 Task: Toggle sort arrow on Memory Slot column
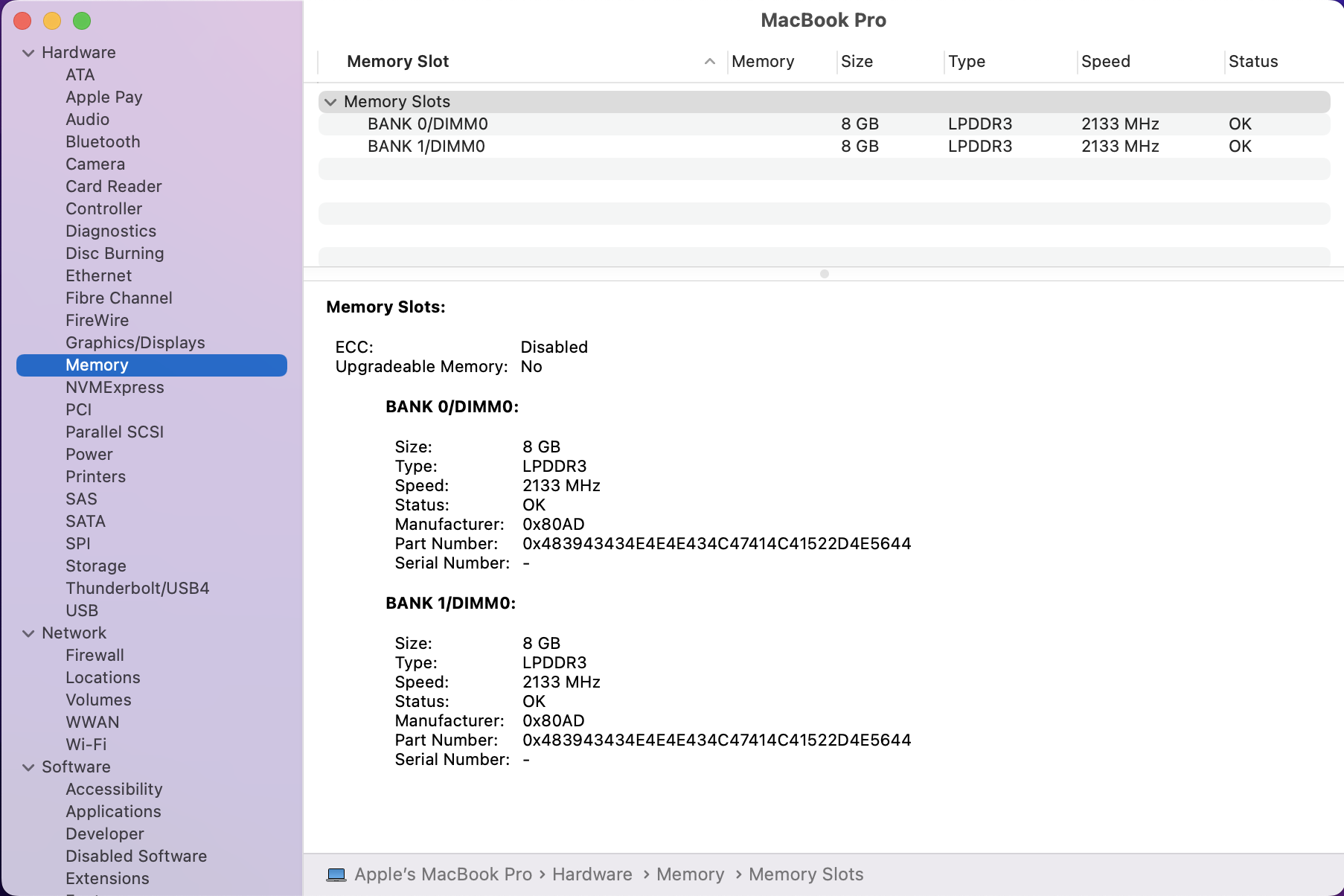[710, 62]
